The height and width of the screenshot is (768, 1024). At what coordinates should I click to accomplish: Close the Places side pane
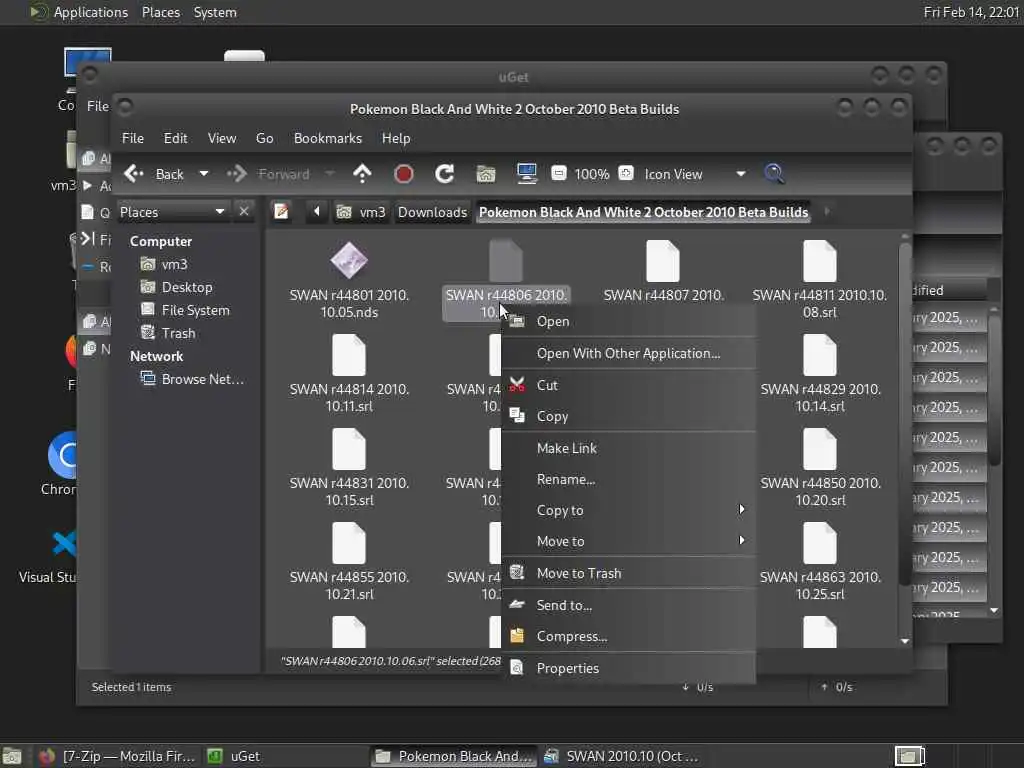pyautogui.click(x=244, y=212)
